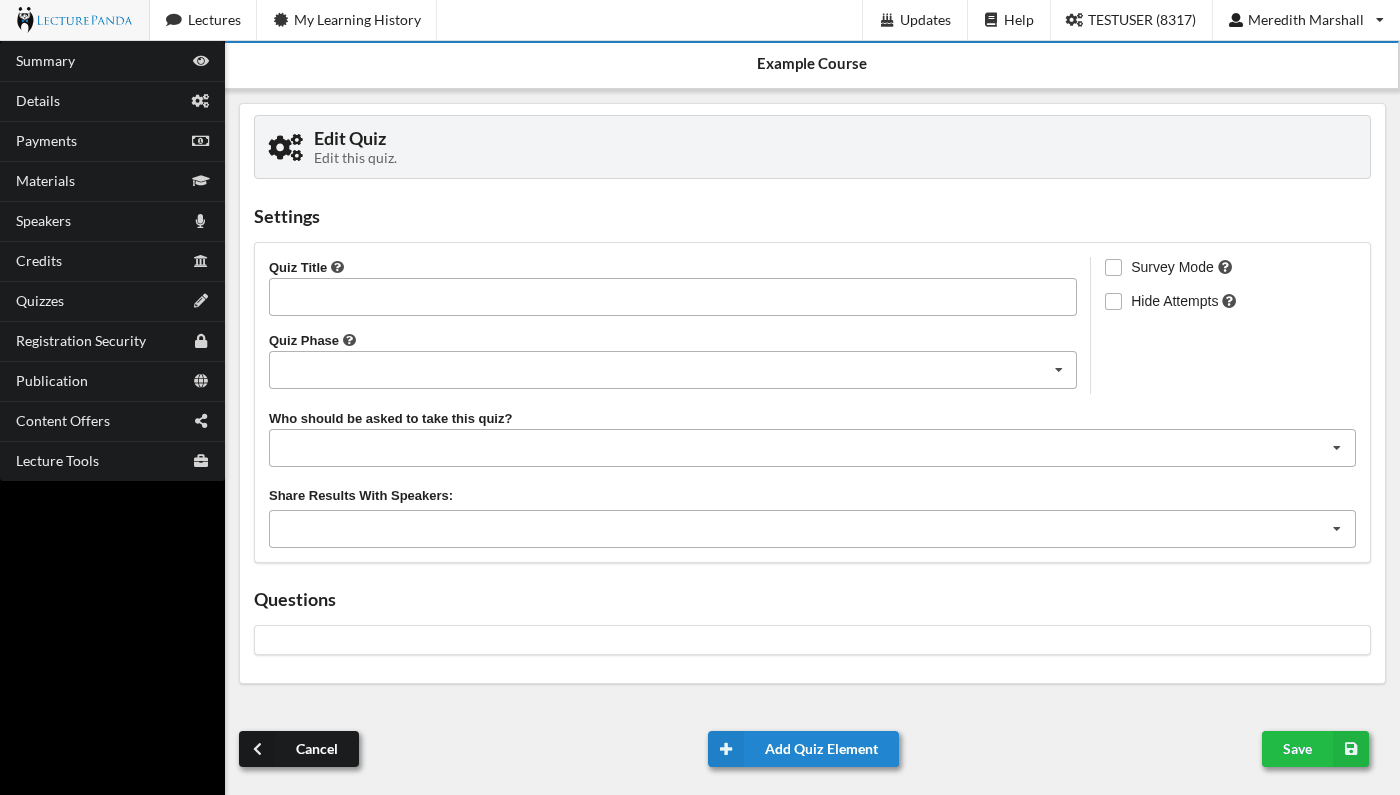Click the Survey Mode help icon
Image resolution: width=1400 pixels, height=795 pixels.
1225,267
